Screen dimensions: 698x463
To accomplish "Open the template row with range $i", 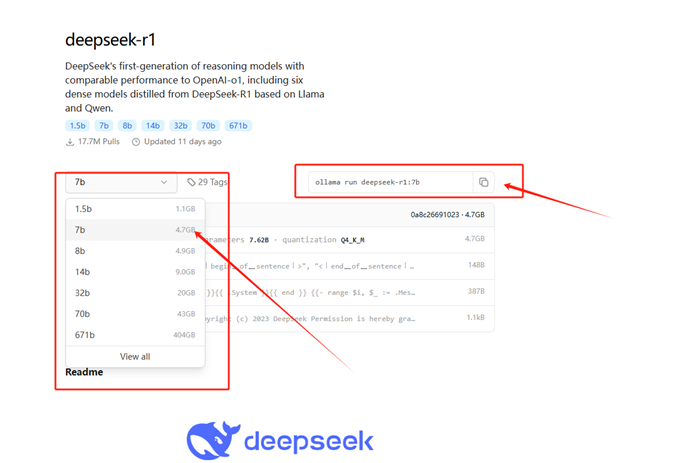I will click(x=350, y=292).
